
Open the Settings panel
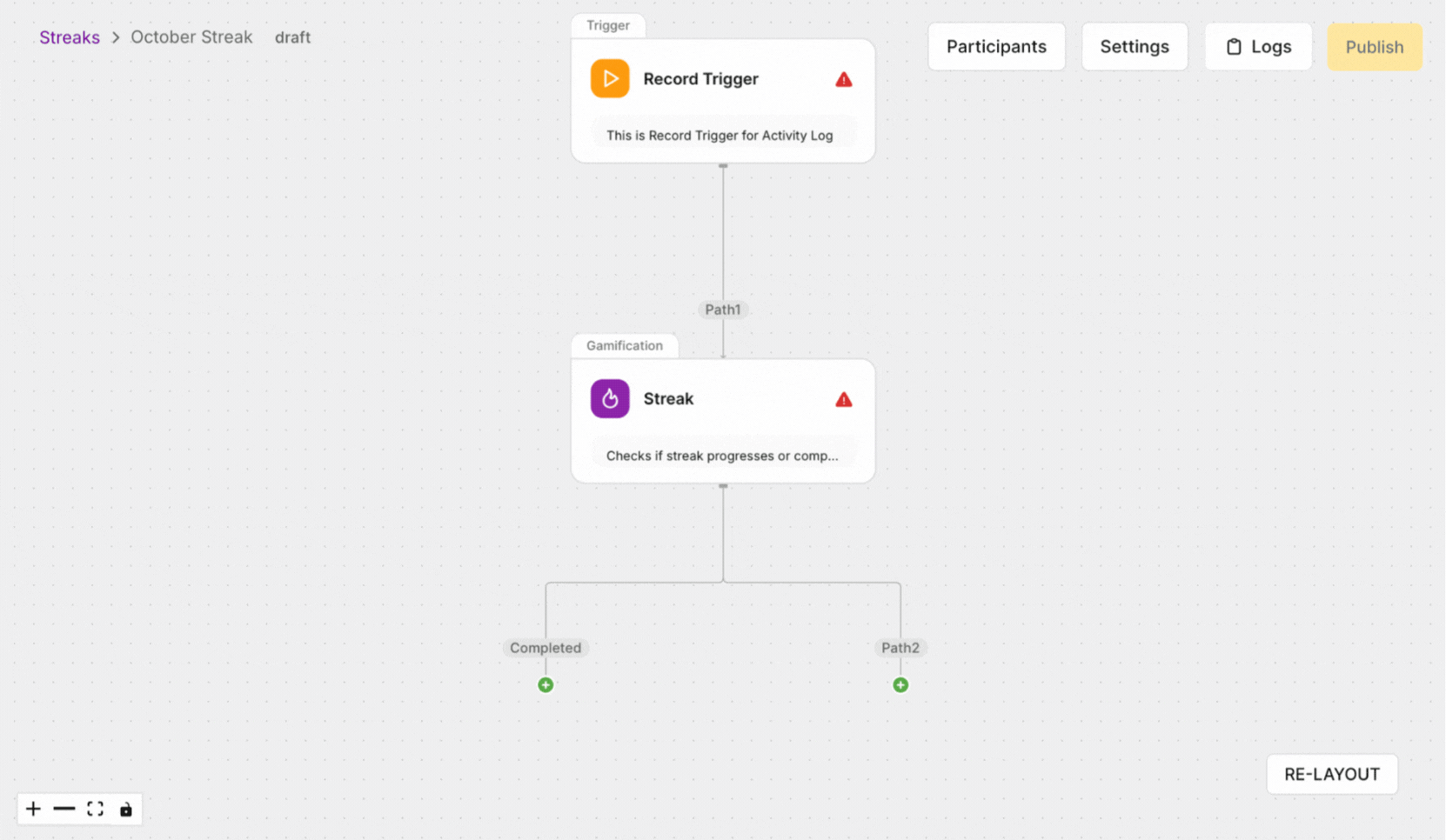tap(1135, 47)
